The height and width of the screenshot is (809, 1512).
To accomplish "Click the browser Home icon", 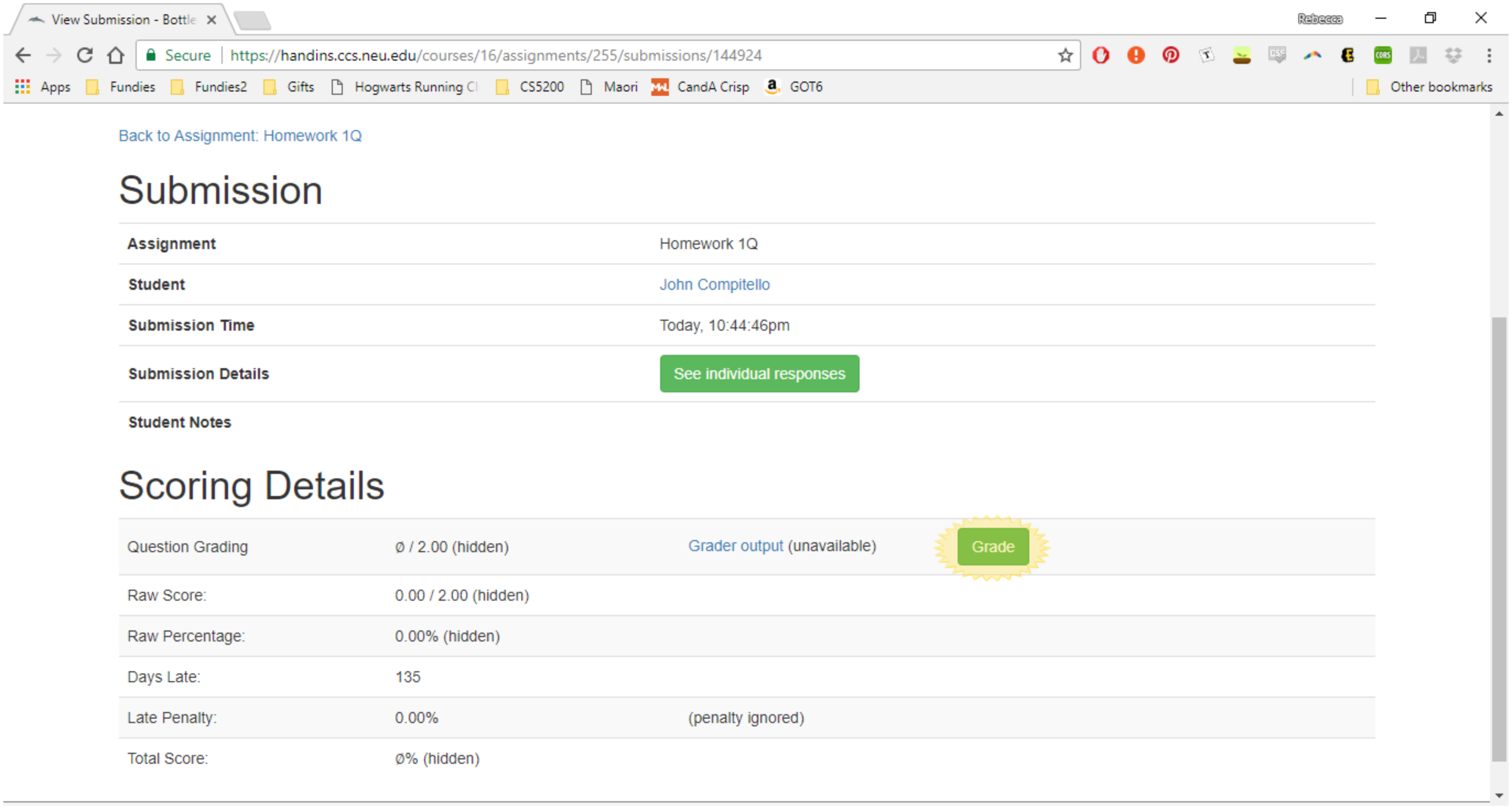I will tap(116, 55).
